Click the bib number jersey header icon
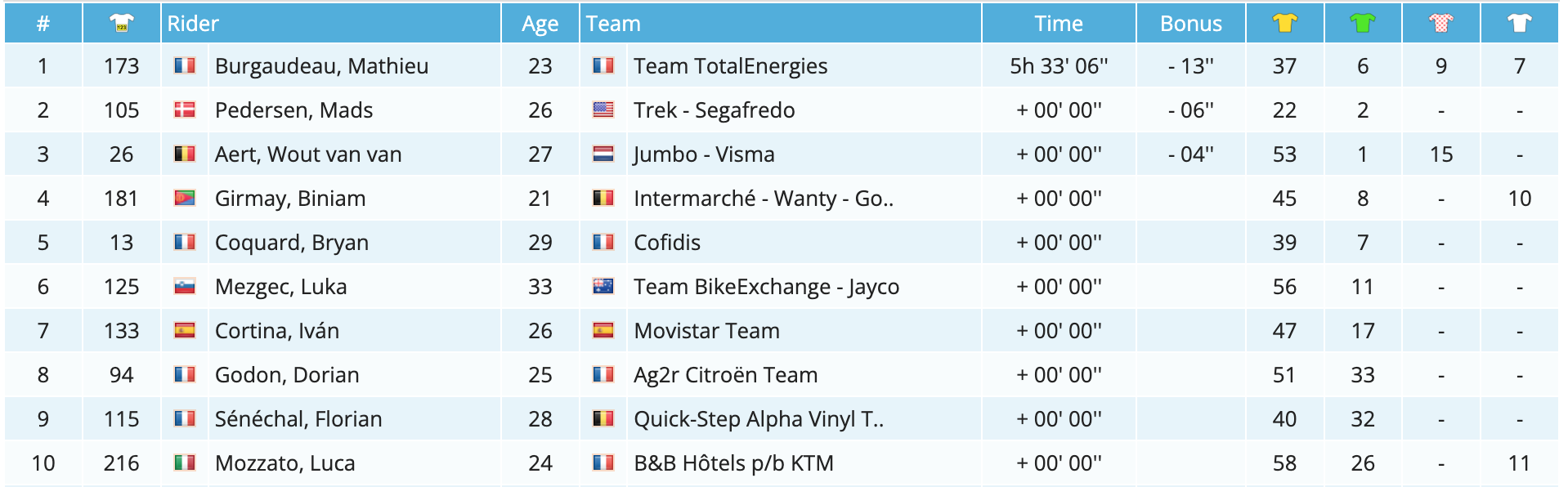This screenshot has height=487, width=1568. click(x=121, y=24)
